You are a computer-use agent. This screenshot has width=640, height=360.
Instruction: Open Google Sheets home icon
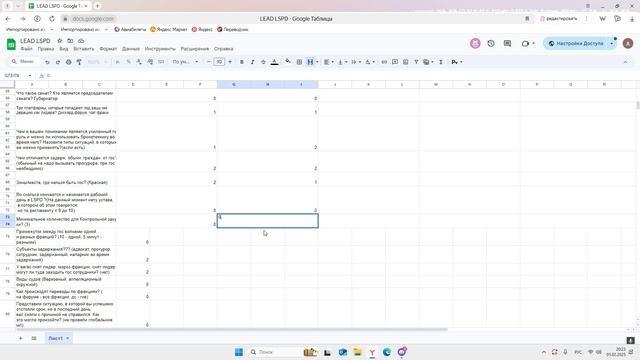tap(11, 44)
